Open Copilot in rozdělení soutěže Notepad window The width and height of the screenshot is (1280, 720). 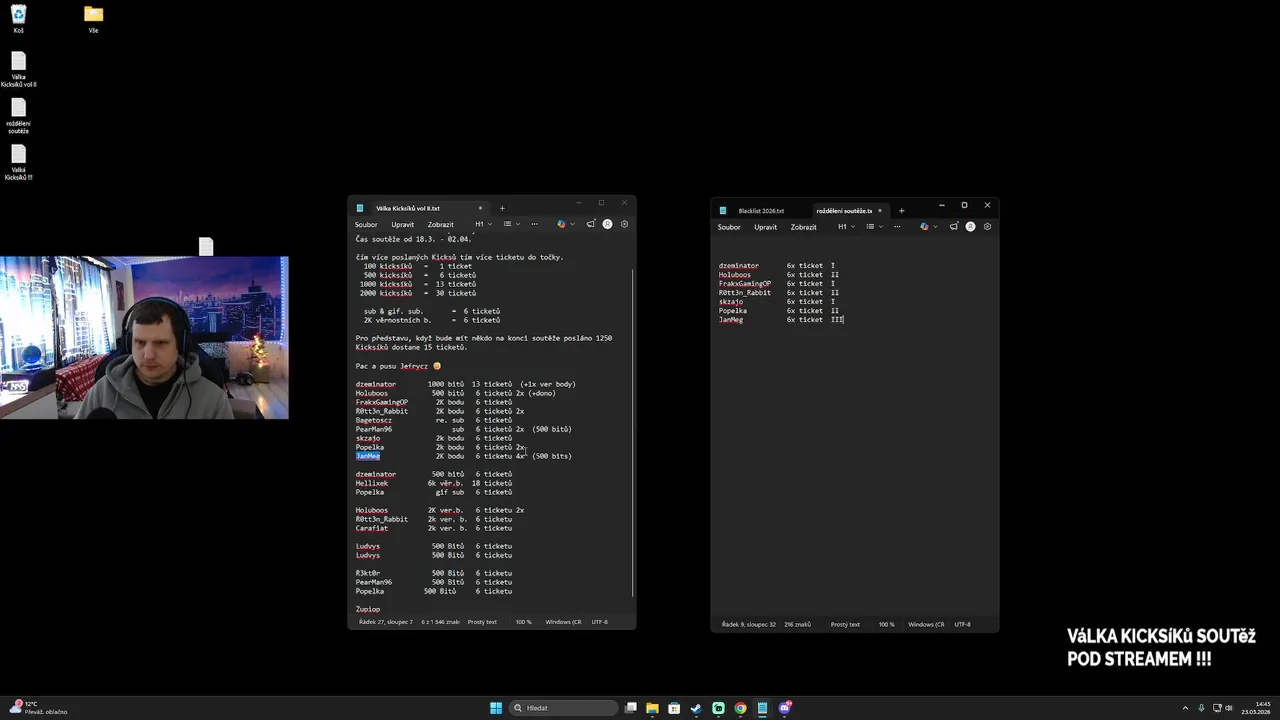pyautogui.click(x=924, y=227)
